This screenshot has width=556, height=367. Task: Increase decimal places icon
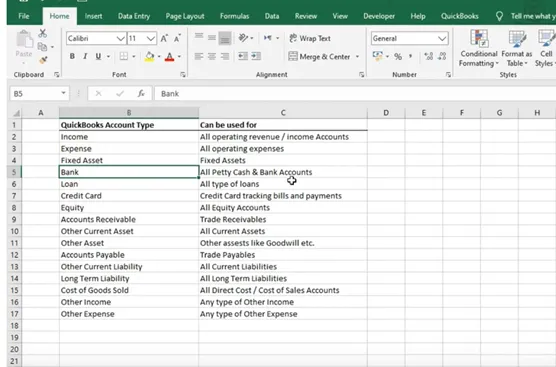point(429,56)
